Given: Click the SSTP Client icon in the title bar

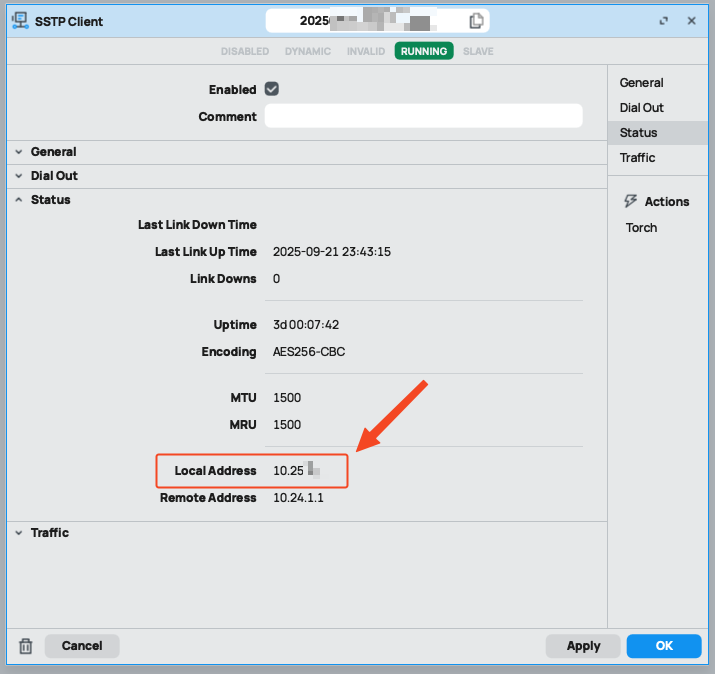Looking at the screenshot, I should 18,21.
